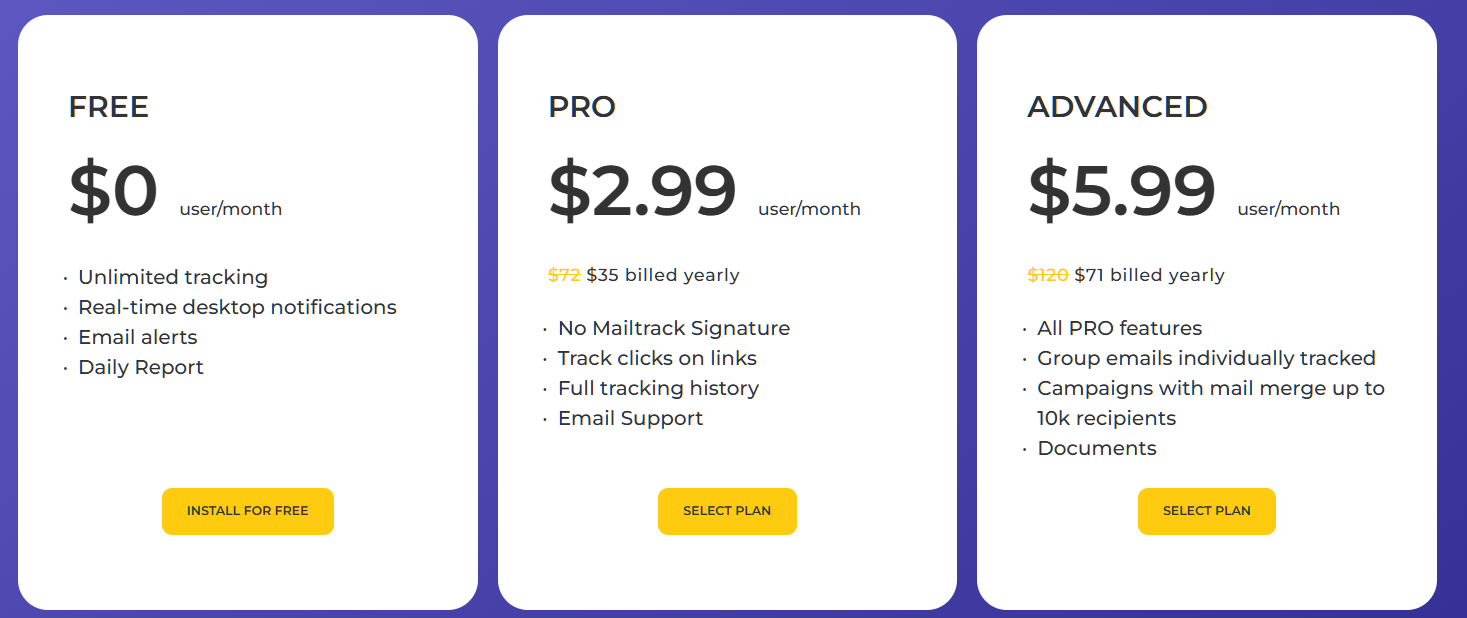Click Real-time desktop notifications feature
The width and height of the screenshot is (1467, 618).
click(237, 307)
